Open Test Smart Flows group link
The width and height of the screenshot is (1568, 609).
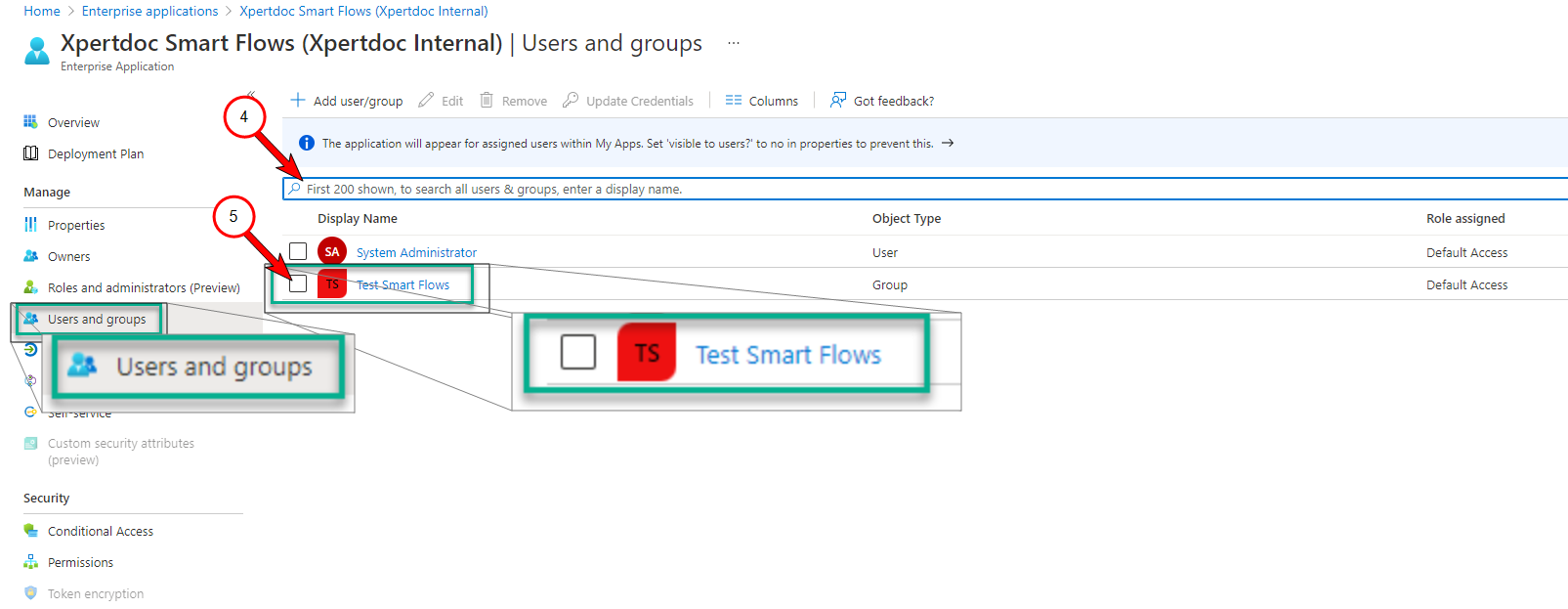[403, 284]
